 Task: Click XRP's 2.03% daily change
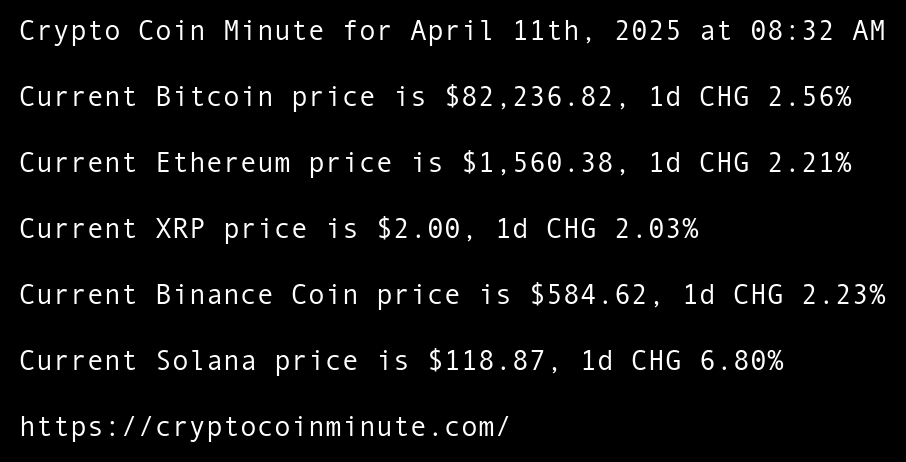coord(656,229)
